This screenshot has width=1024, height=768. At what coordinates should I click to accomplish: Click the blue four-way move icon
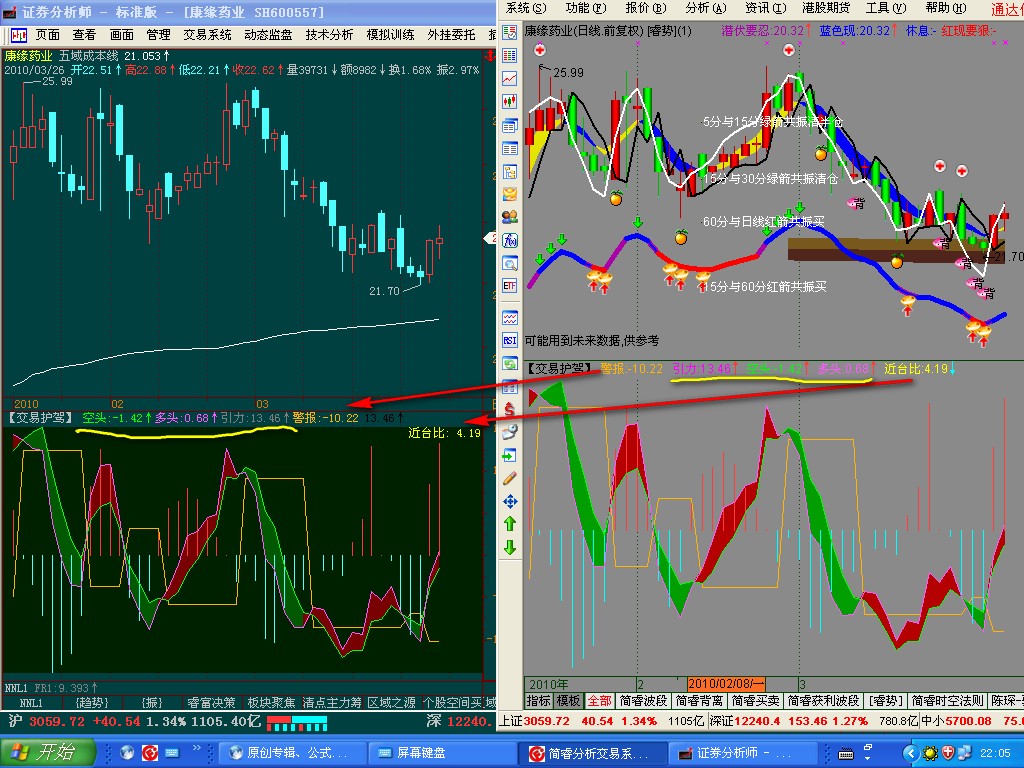pos(509,501)
